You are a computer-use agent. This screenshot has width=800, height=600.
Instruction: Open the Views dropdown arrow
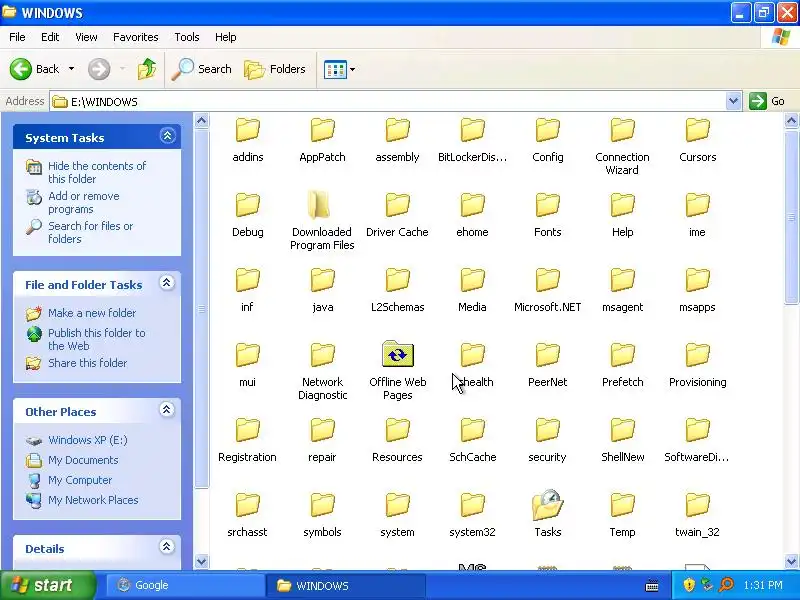353,69
